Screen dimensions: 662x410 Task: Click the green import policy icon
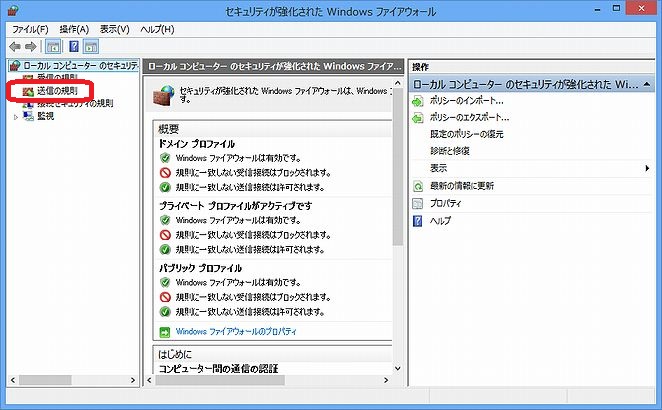click(418, 101)
